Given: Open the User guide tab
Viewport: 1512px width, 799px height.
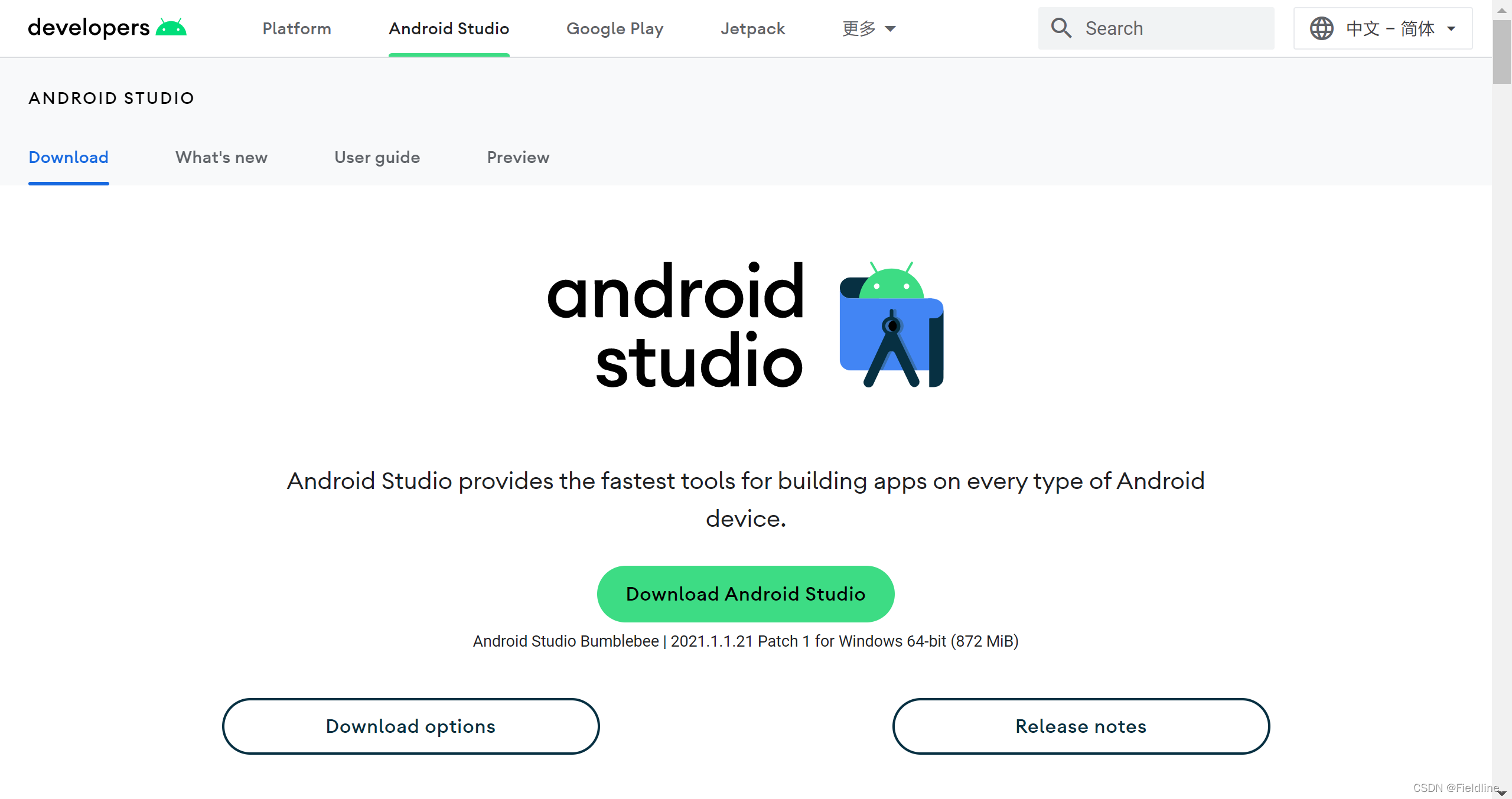Looking at the screenshot, I should tap(377, 157).
